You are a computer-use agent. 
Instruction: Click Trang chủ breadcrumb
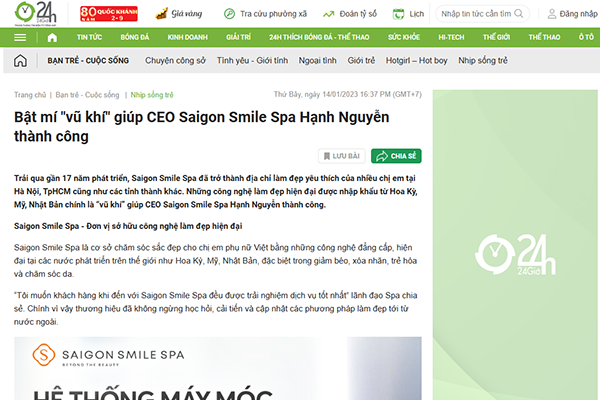[30, 95]
